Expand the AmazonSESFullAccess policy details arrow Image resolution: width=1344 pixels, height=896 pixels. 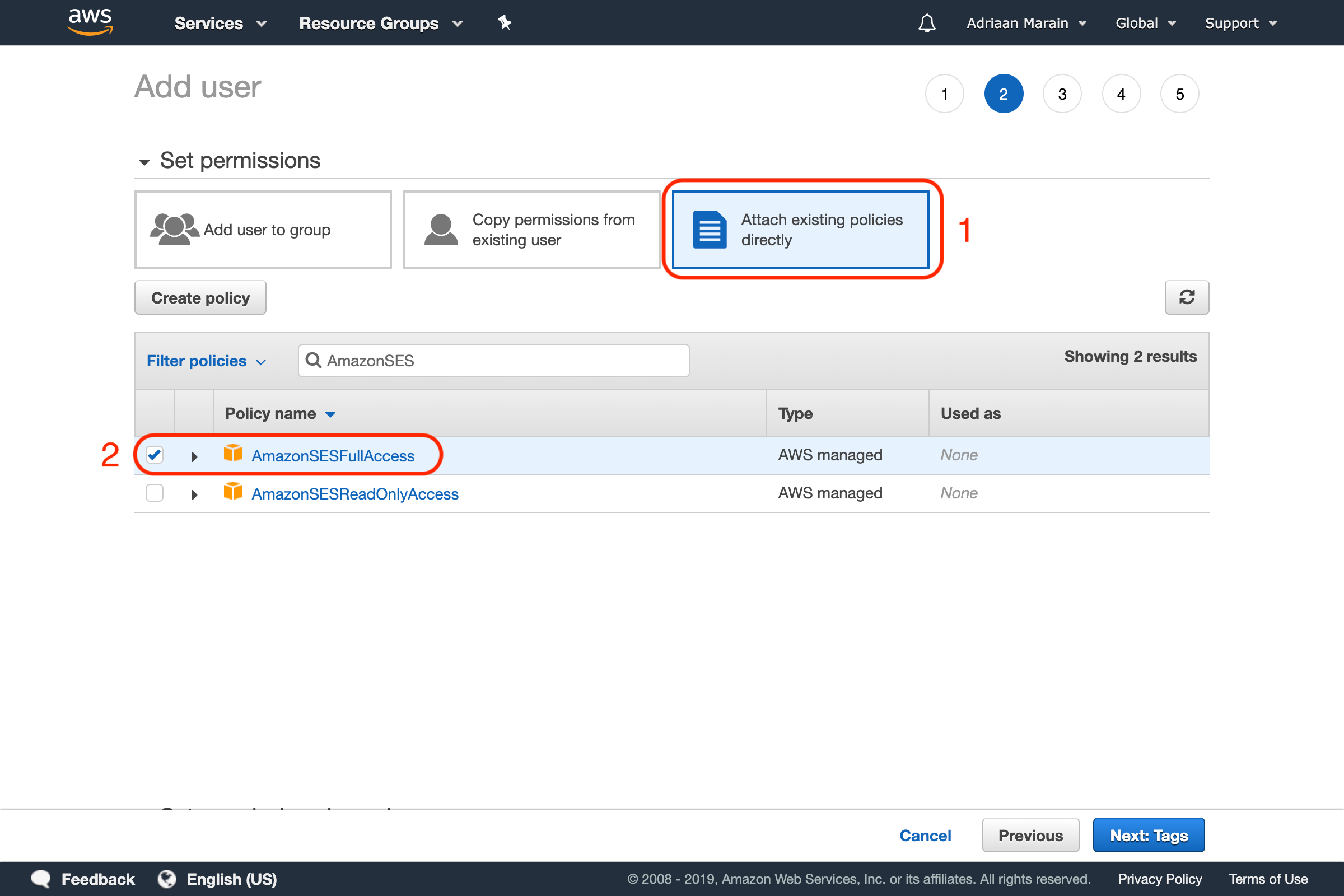pyautogui.click(x=194, y=456)
